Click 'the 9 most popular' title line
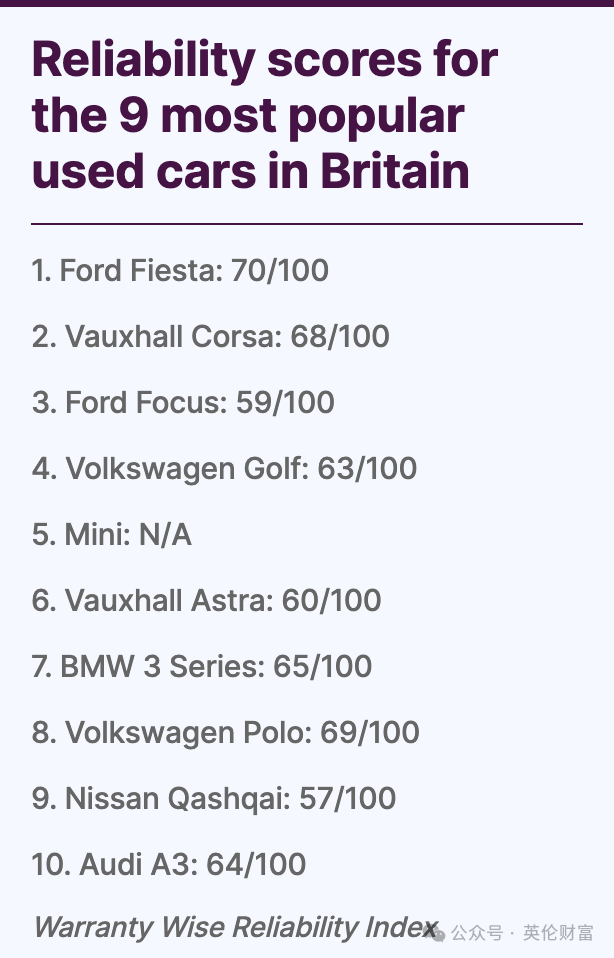The height and width of the screenshot is (958, 614). pyautogui.click(x=248, y=116)
